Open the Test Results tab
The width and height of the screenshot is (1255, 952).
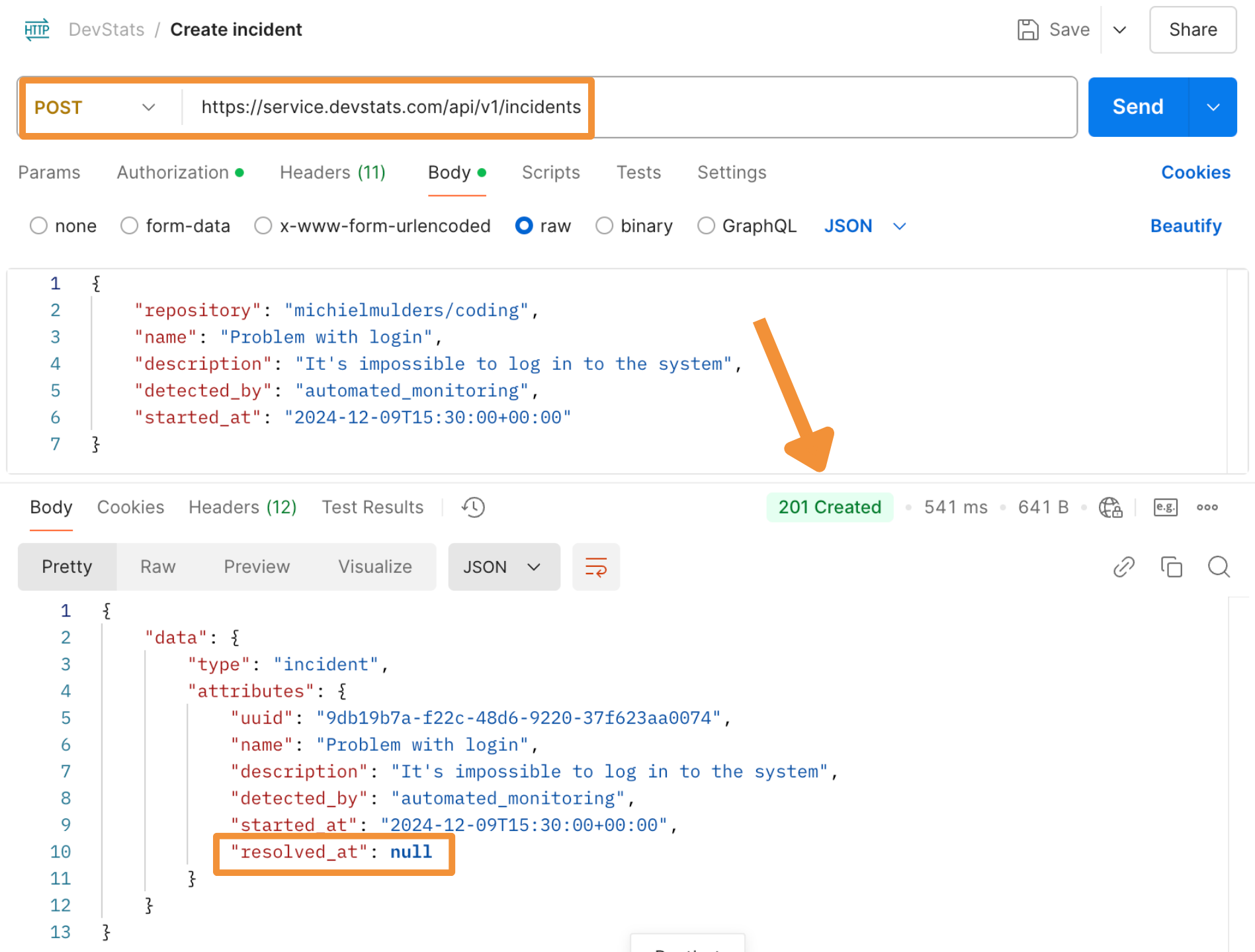(x=372, y=507)
